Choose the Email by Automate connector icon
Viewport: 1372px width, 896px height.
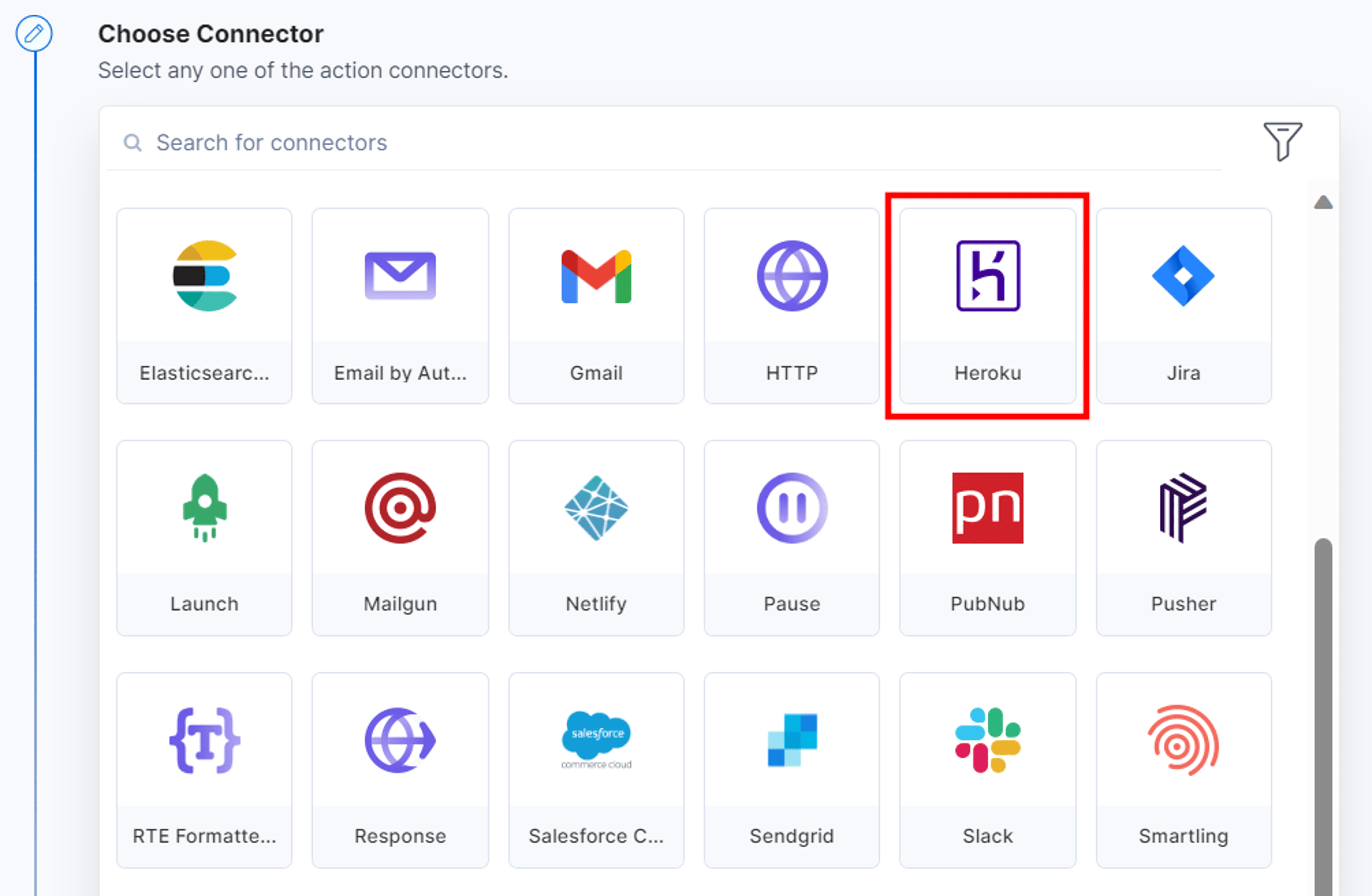[400, 275]
